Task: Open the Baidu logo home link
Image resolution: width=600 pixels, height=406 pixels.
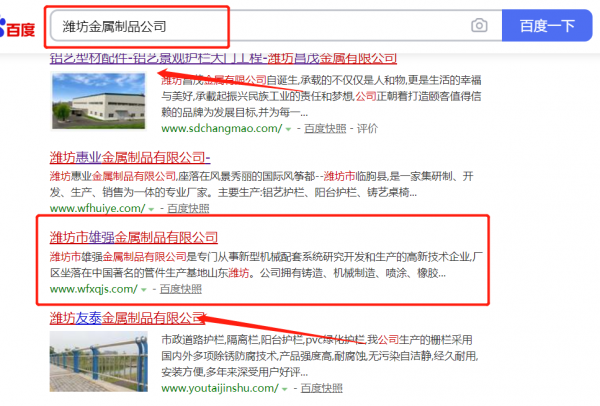Action: 18,28
